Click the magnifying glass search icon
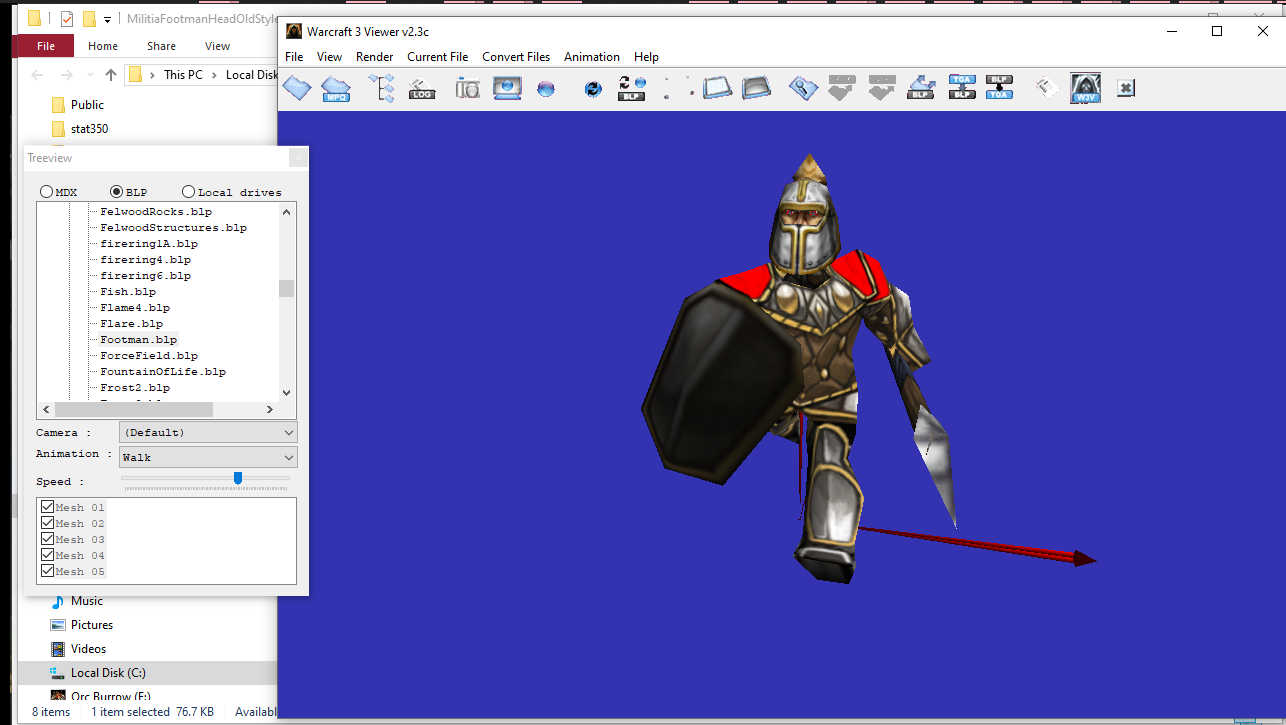Viewport: 1286px width, 725px height. point(802,88)
